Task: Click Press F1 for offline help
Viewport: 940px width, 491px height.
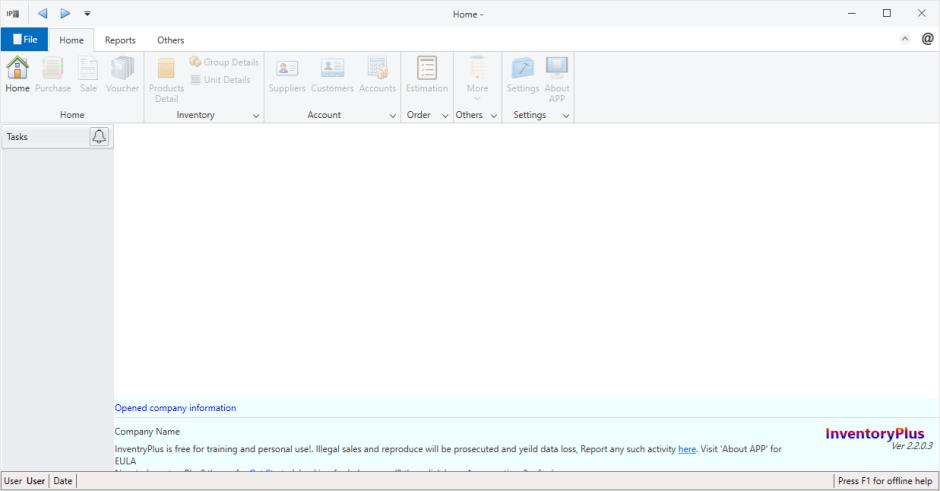Action: point(885,481)
